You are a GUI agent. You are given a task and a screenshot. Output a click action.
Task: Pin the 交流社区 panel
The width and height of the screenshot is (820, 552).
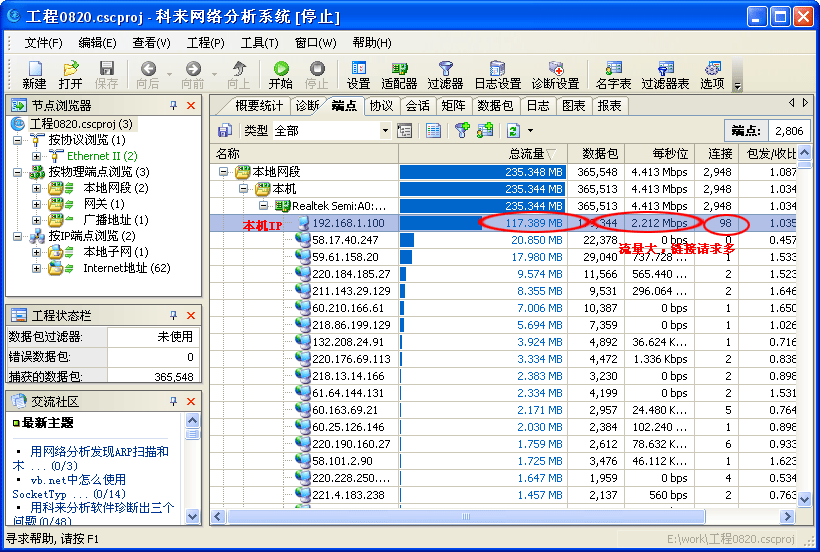pyautogui.click(x=173, y=401)
